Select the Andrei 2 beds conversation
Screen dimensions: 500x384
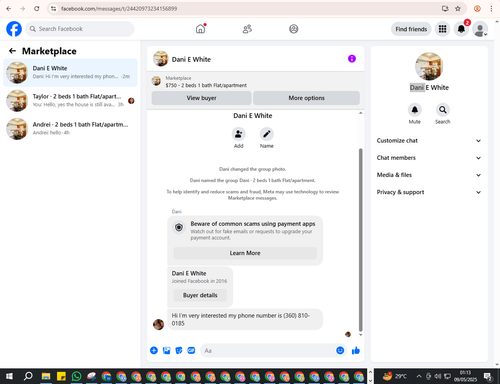(x=70, y=129)
